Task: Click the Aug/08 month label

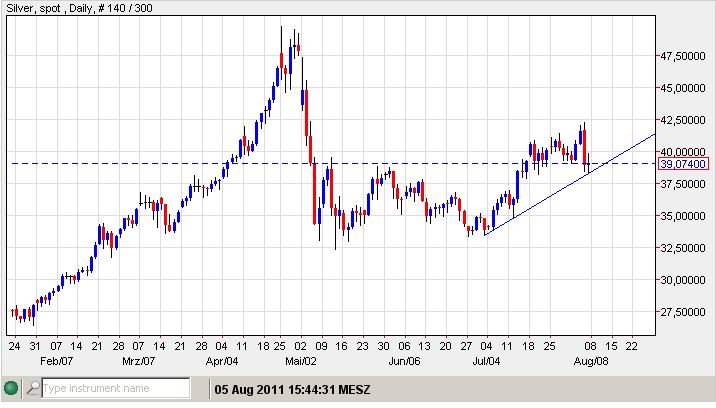Action: point(591,361)
